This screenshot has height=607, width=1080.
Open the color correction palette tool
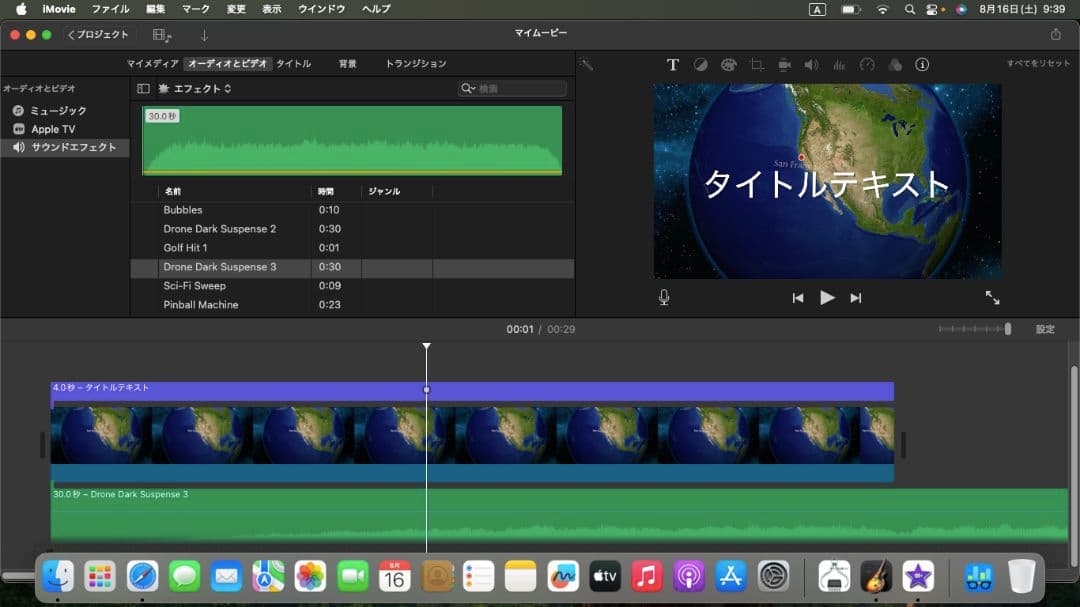728,65
